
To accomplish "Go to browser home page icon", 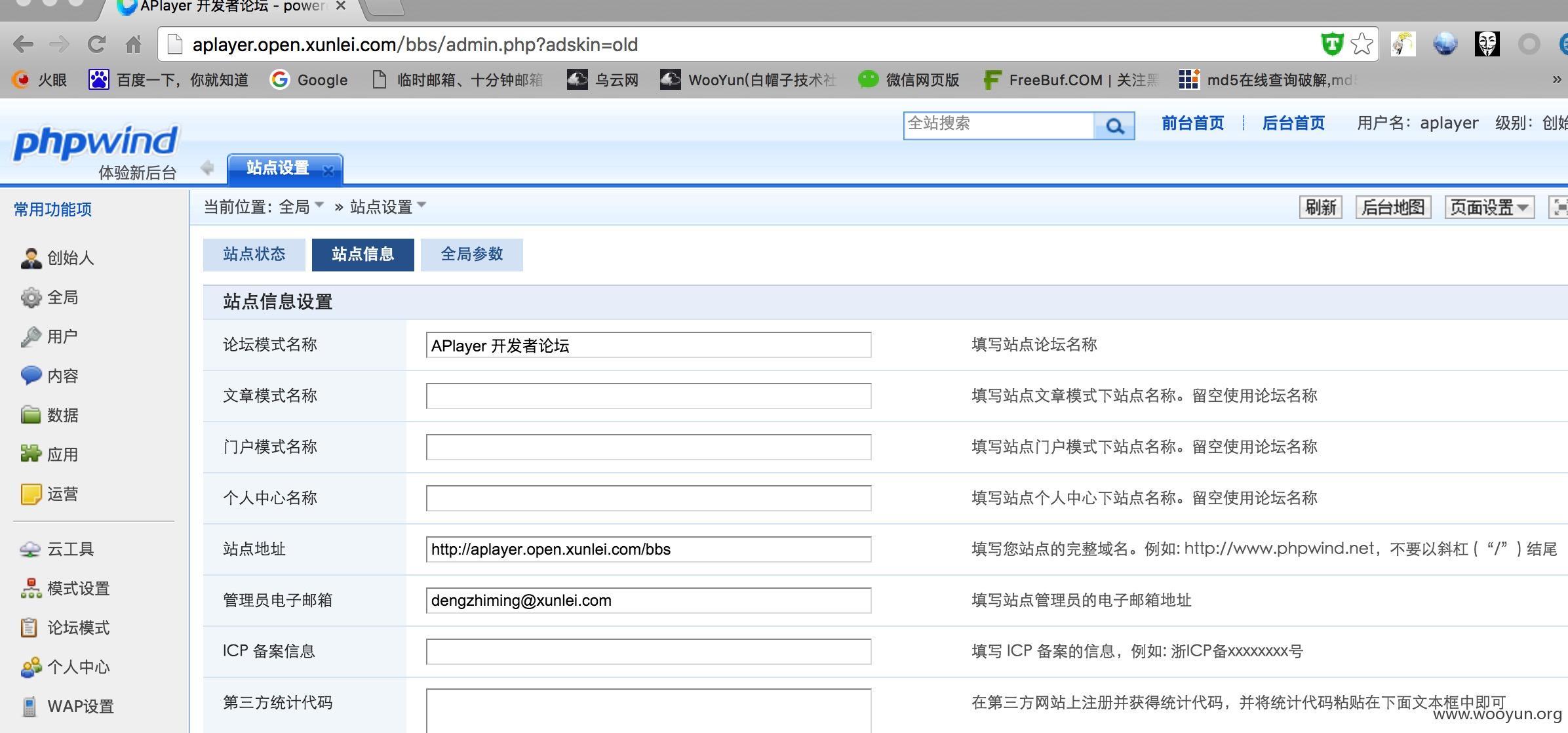I will point(133,45).
